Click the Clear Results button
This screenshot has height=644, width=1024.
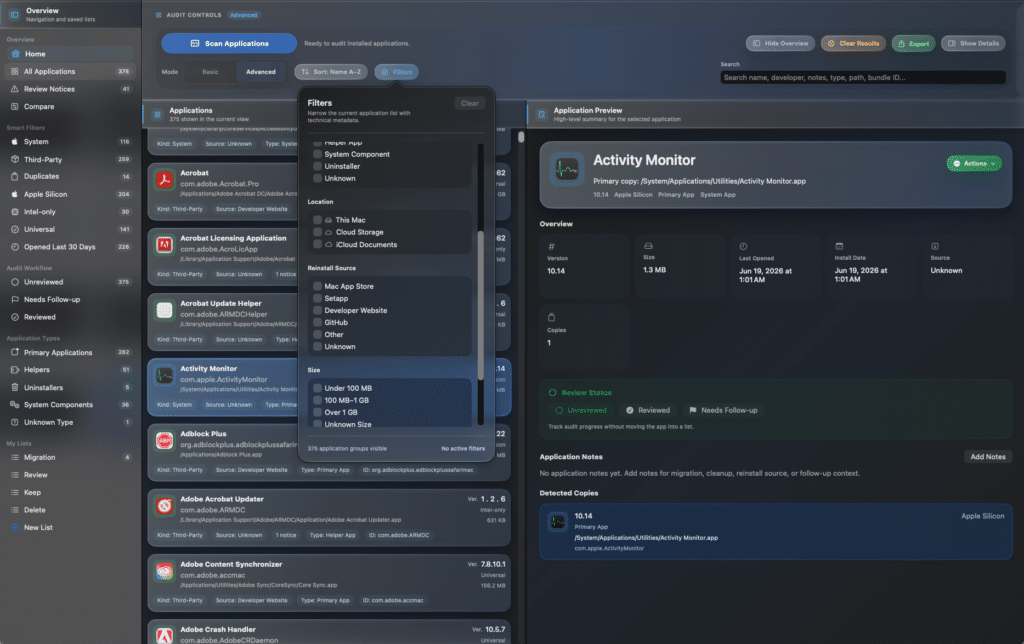(x=854, y=43)
